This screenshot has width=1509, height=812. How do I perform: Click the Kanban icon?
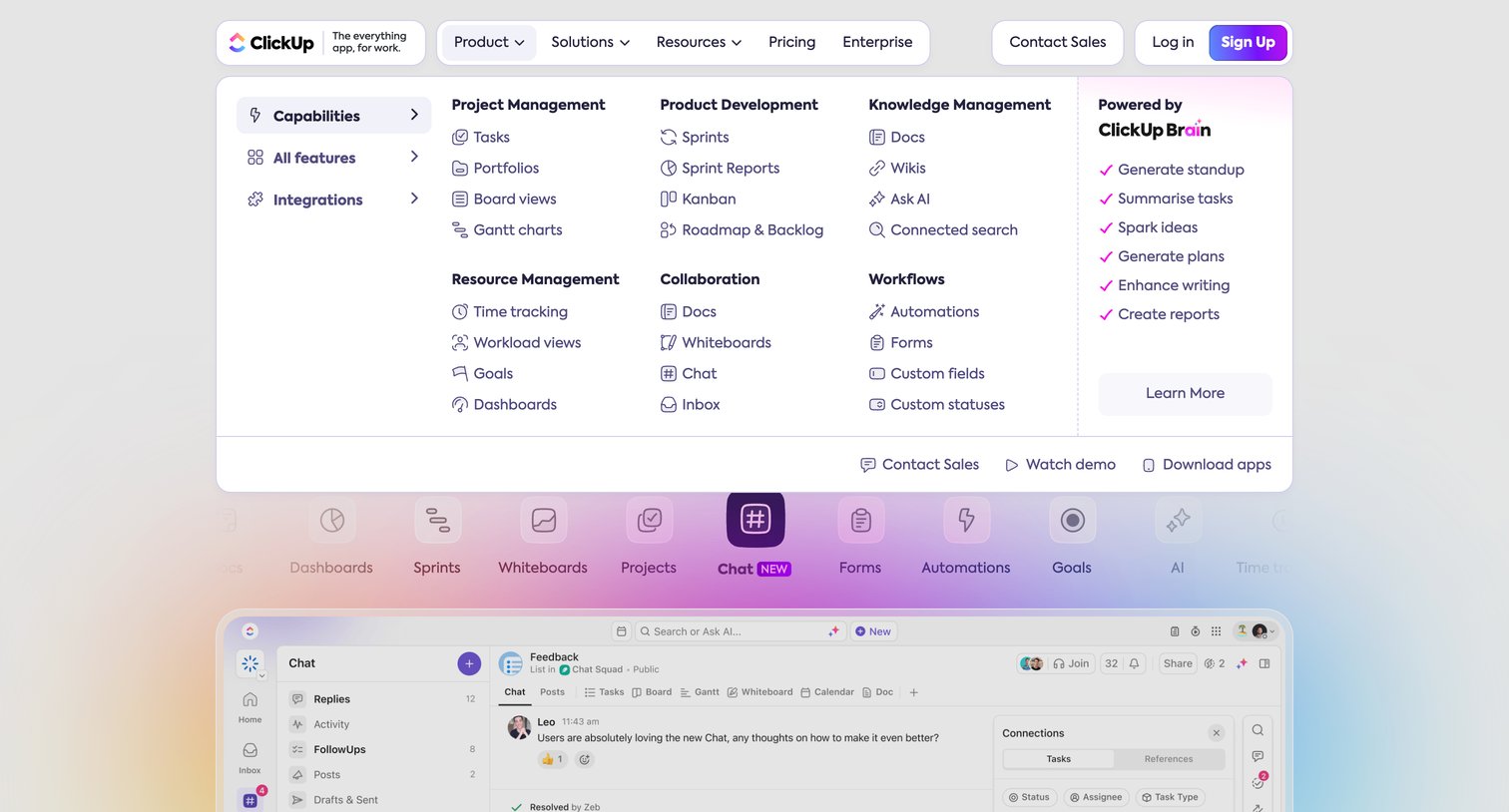(x=669, y=200)
